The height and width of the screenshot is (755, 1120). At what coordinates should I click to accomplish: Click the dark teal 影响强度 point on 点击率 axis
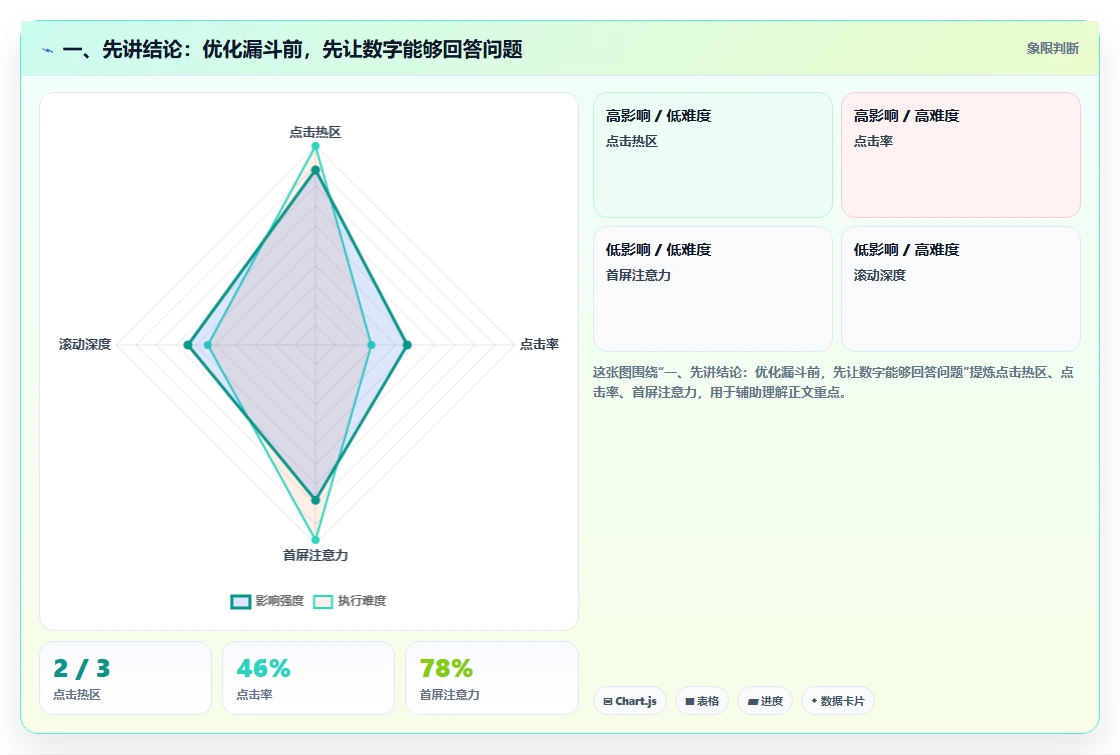[x=407, y=345]
